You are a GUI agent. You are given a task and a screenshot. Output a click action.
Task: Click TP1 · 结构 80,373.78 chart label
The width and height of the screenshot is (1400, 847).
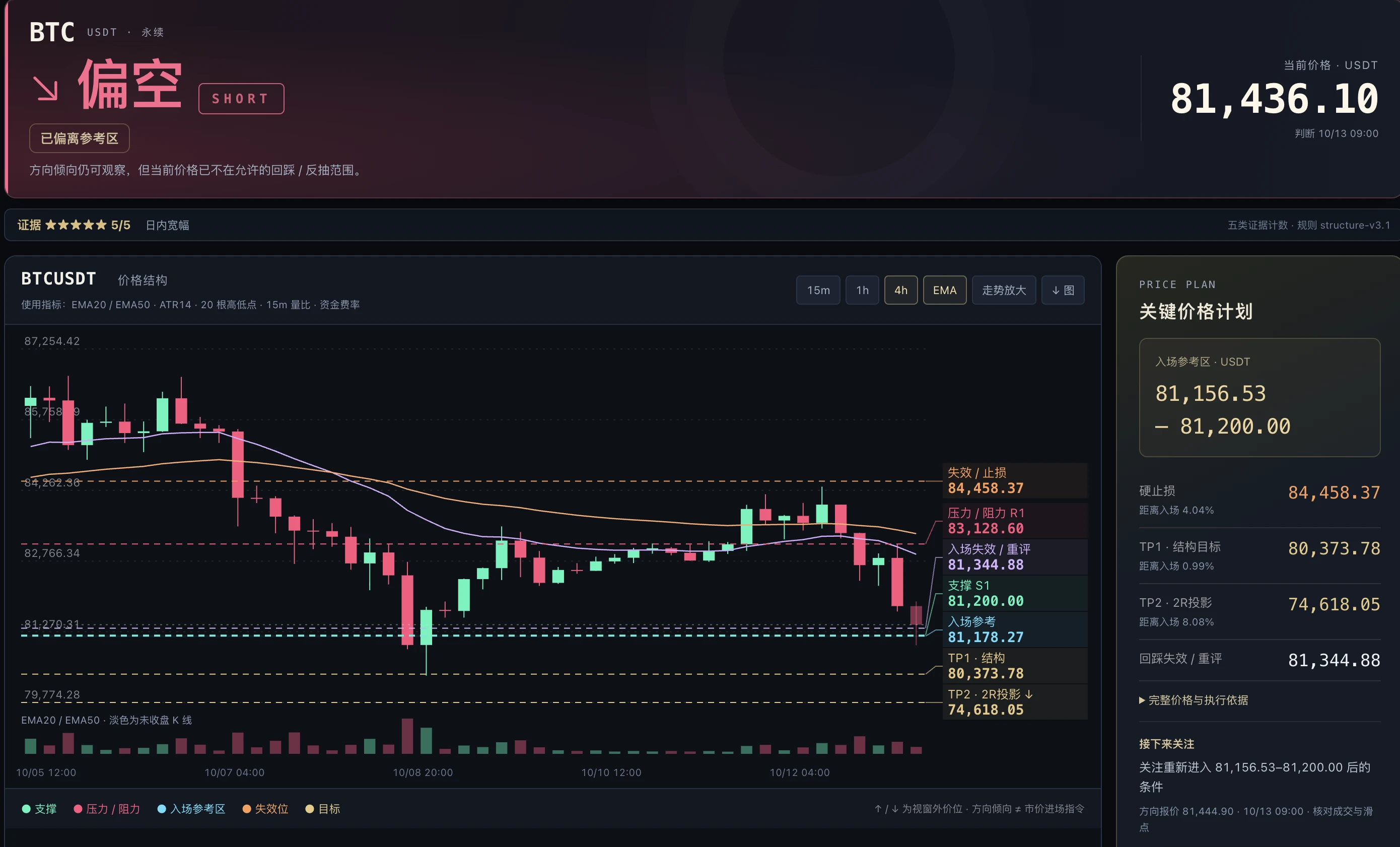coord(1015,666)
